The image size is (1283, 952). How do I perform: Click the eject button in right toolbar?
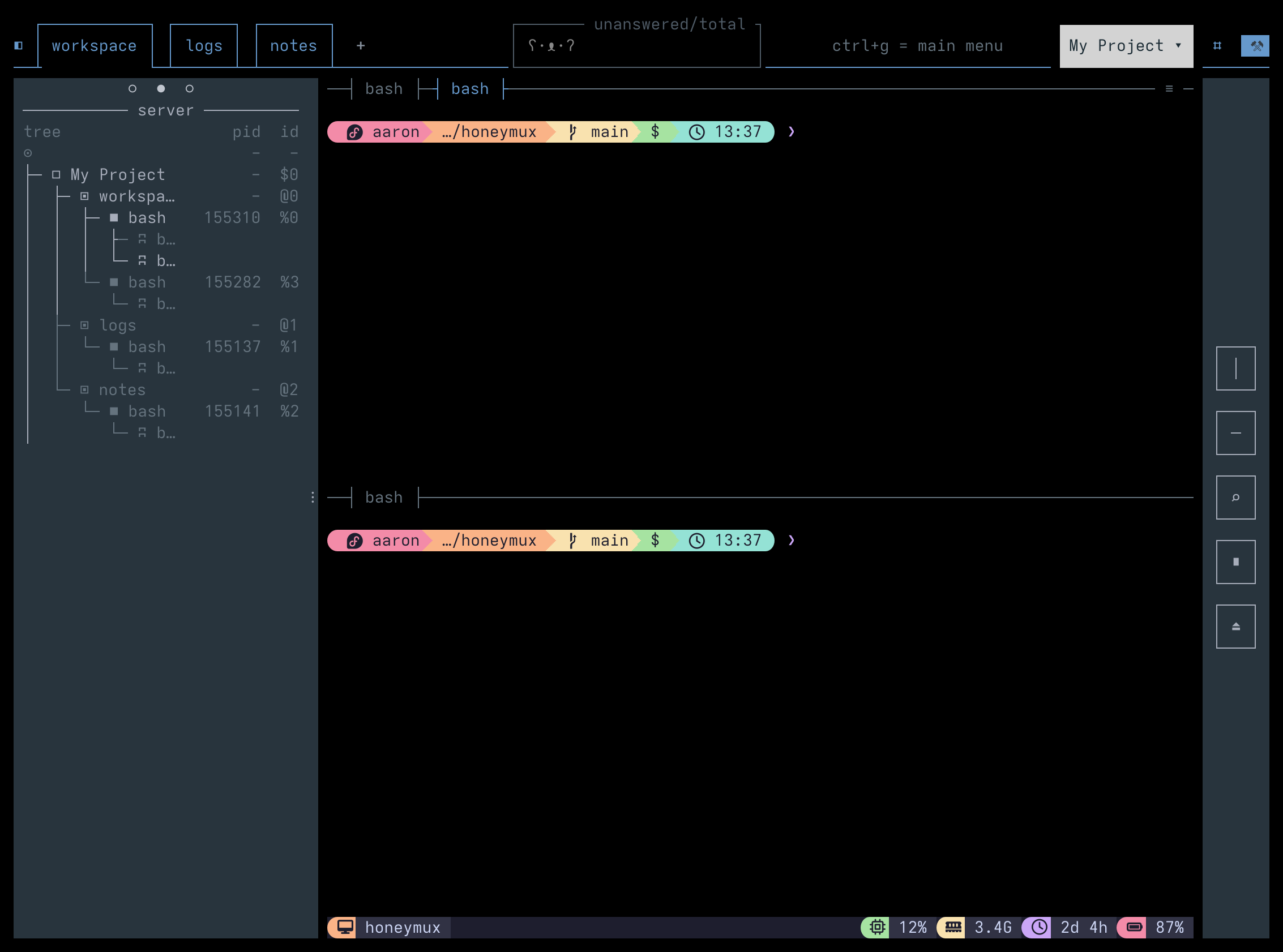1236,627
